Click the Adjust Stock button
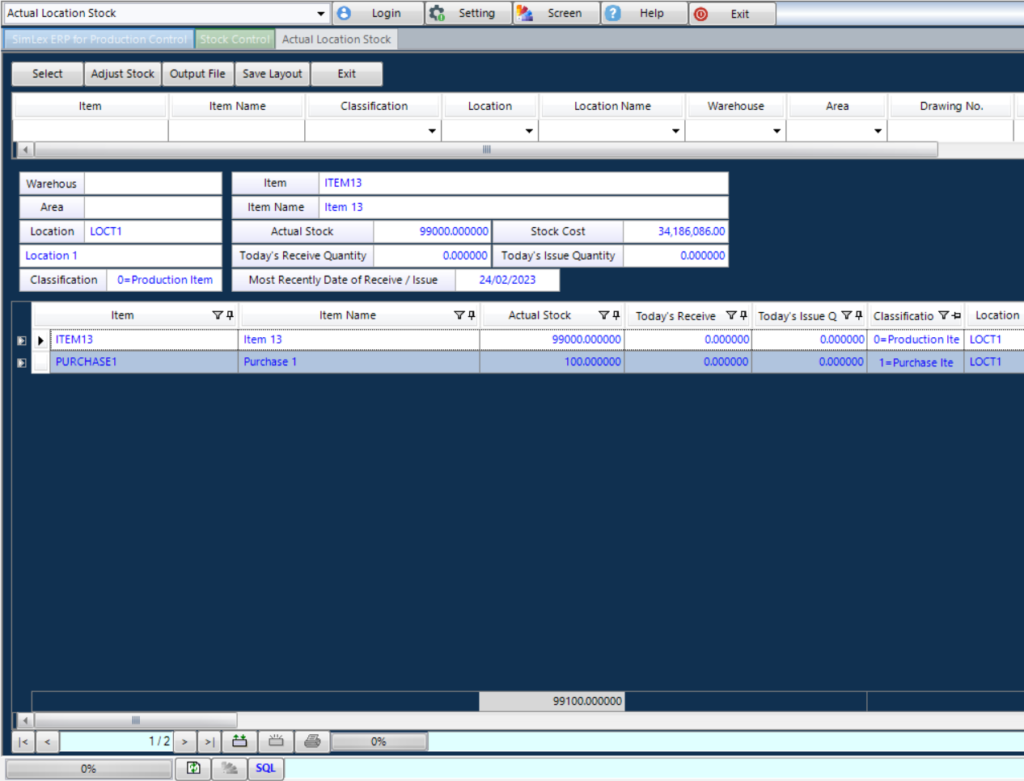This screenshot has height=781, width=1024. pyautogui.click(x=122, y=73)
